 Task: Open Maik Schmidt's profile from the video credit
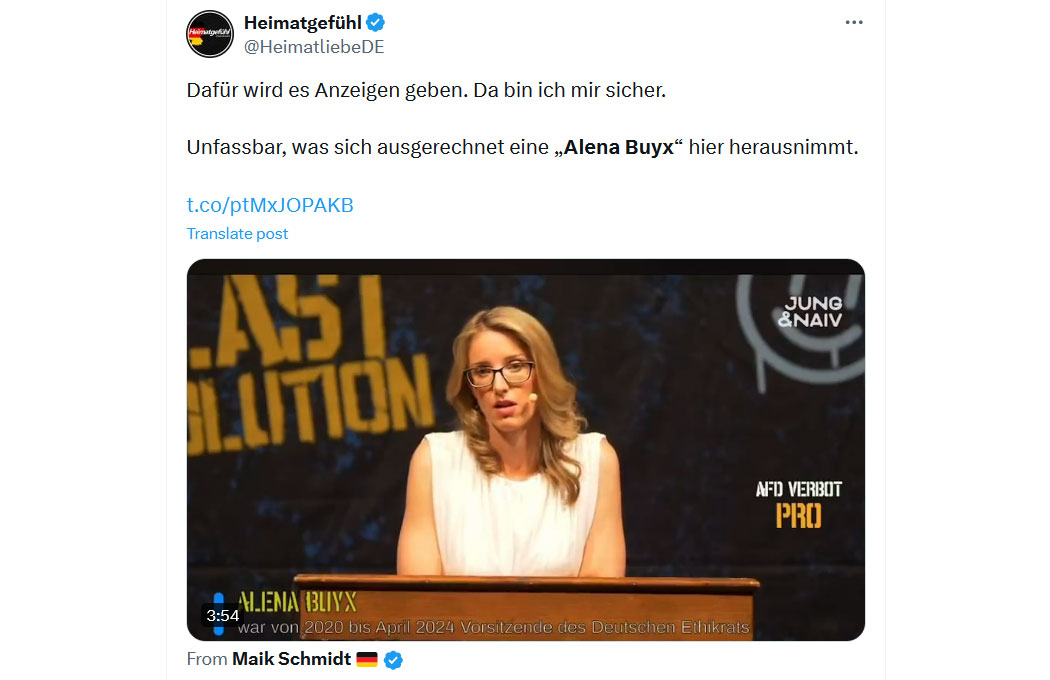(291, 659)
